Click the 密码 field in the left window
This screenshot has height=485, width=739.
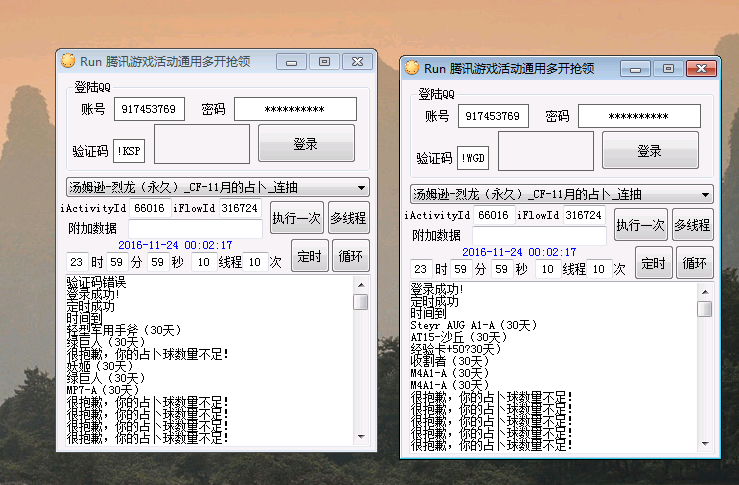[296, 109]
